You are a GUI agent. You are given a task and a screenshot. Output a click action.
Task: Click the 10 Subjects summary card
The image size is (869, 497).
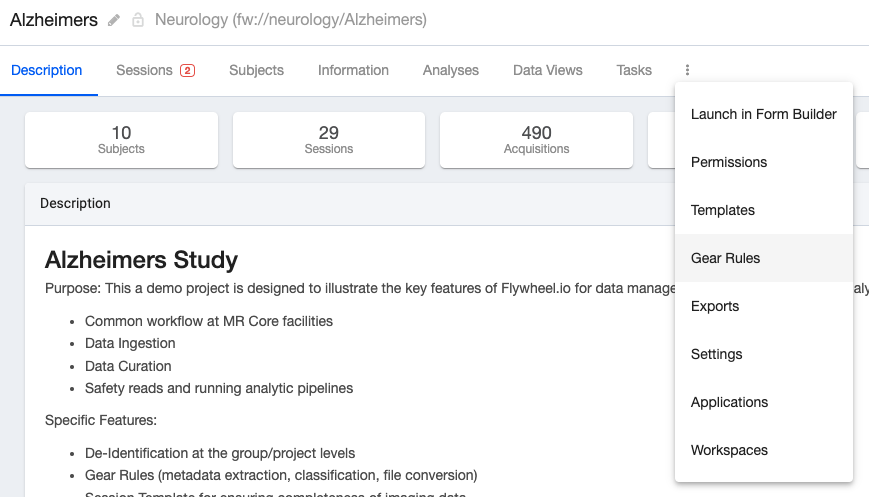pos(121,140)
